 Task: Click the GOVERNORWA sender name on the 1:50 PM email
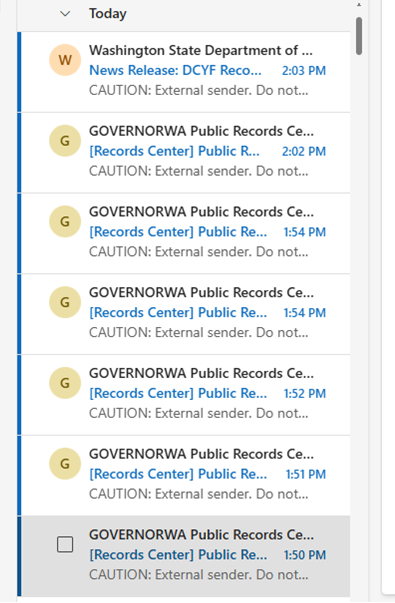click(x=202, y=535)
